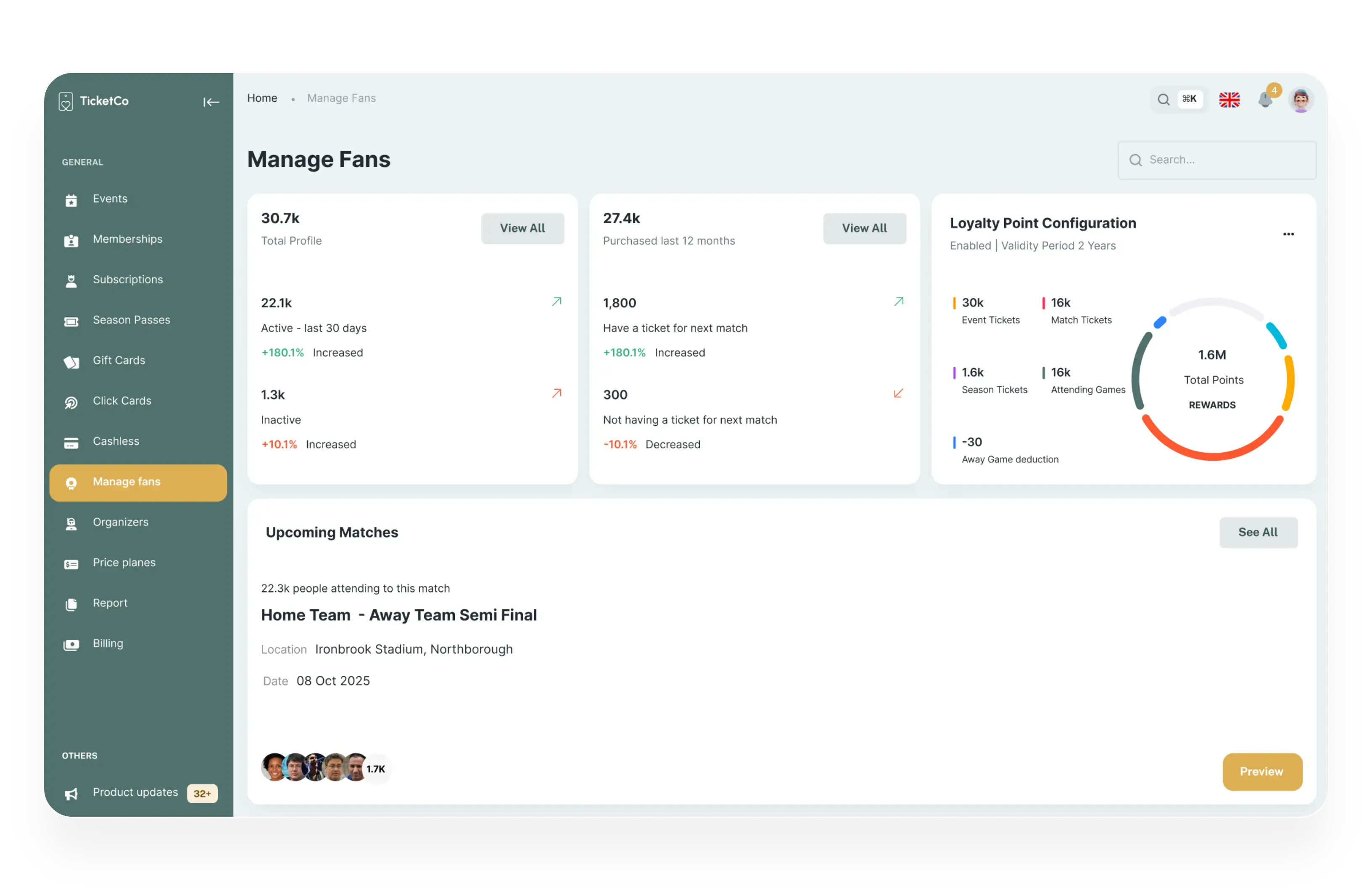Open language selector UK flag

(1229, 100)
